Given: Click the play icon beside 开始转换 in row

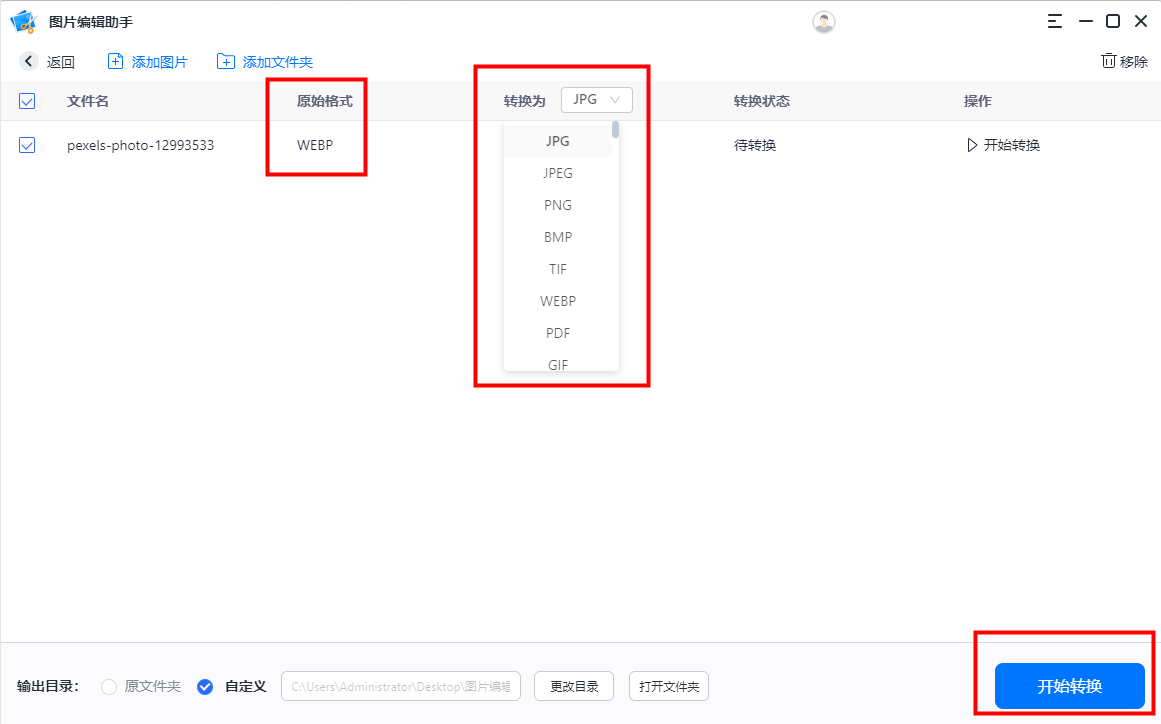Looking at the screenshot, I should point(972,145).
